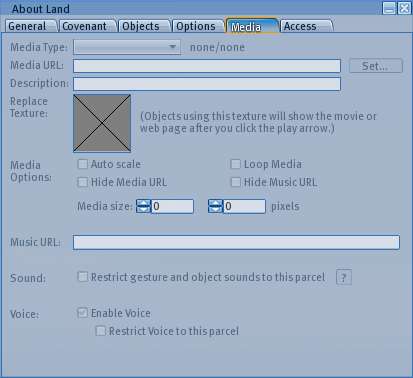Check the Hide Music URL option

pyautogui.click(x=236, y=182)
